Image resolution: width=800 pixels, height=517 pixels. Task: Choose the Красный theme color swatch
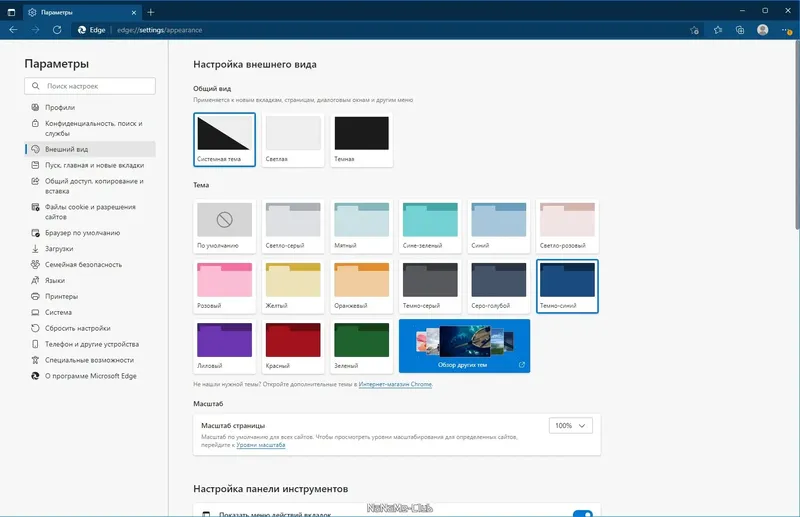click(293, 346)
